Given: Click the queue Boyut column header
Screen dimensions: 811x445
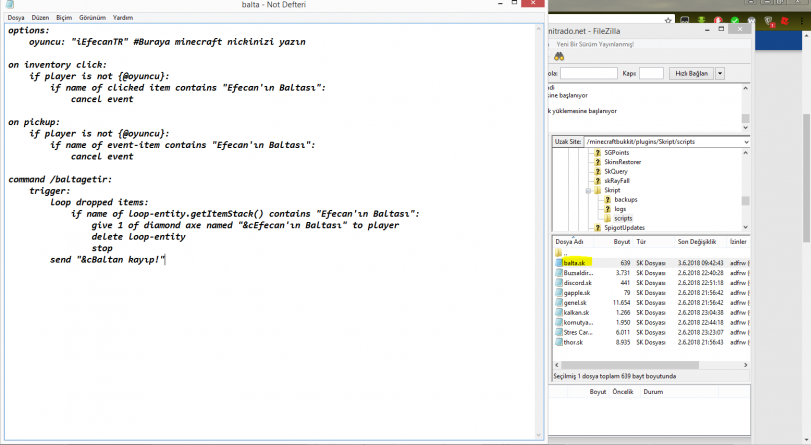Looking at the screenshot, I should [597, 392].
